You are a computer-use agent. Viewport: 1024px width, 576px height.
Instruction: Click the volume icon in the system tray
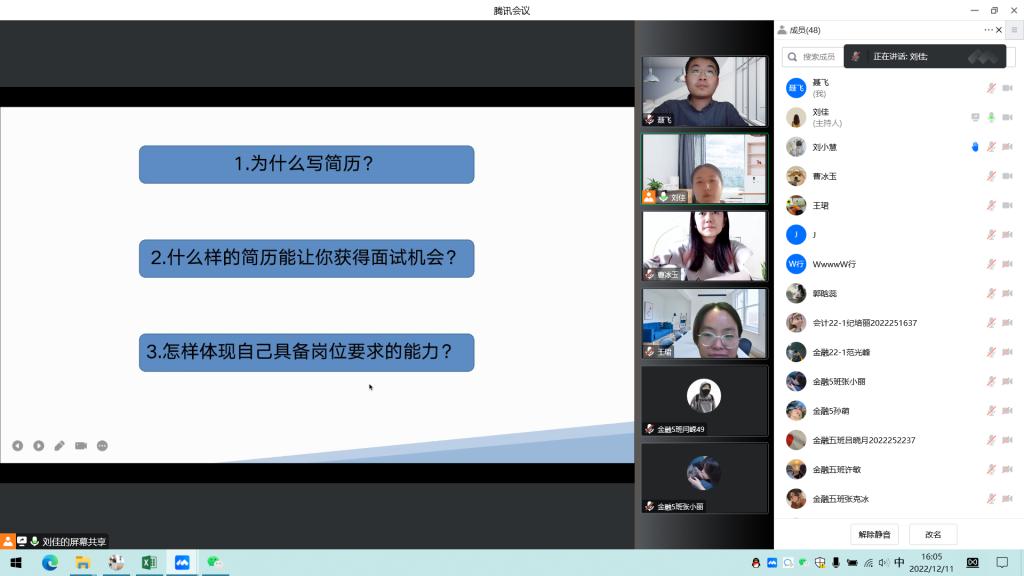(x=884, y=562)
